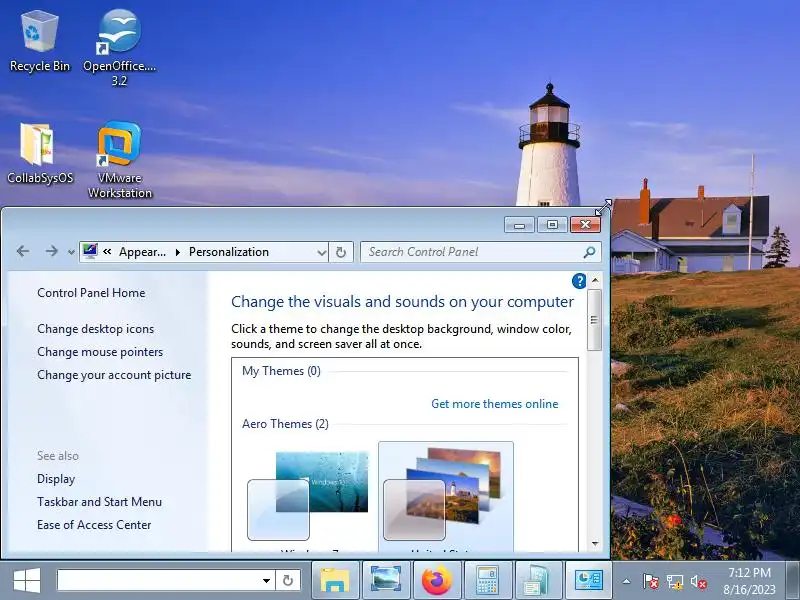The image size is (800, 600).
Task: Select the lighthouse Aero theme thumbnail
Action: coord(446,496)
